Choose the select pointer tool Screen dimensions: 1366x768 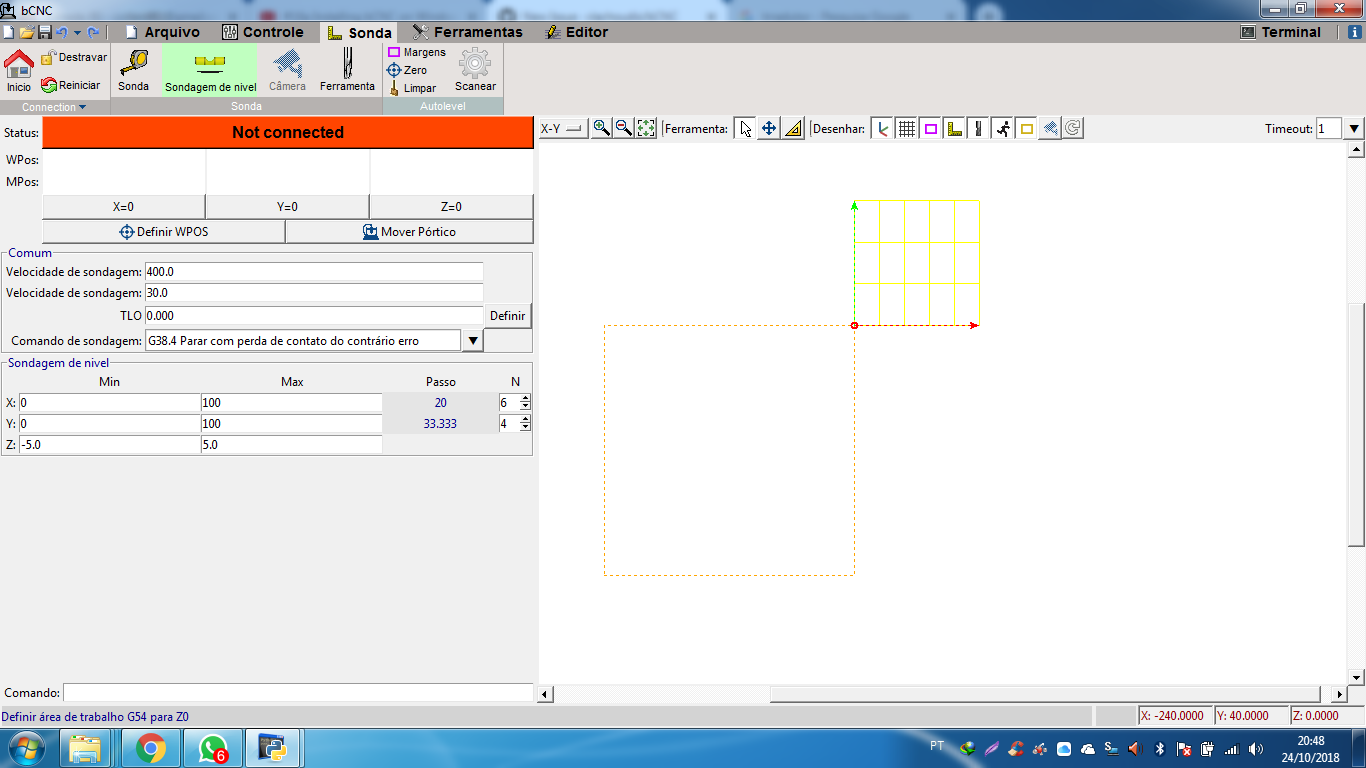(x=745, y=128)
